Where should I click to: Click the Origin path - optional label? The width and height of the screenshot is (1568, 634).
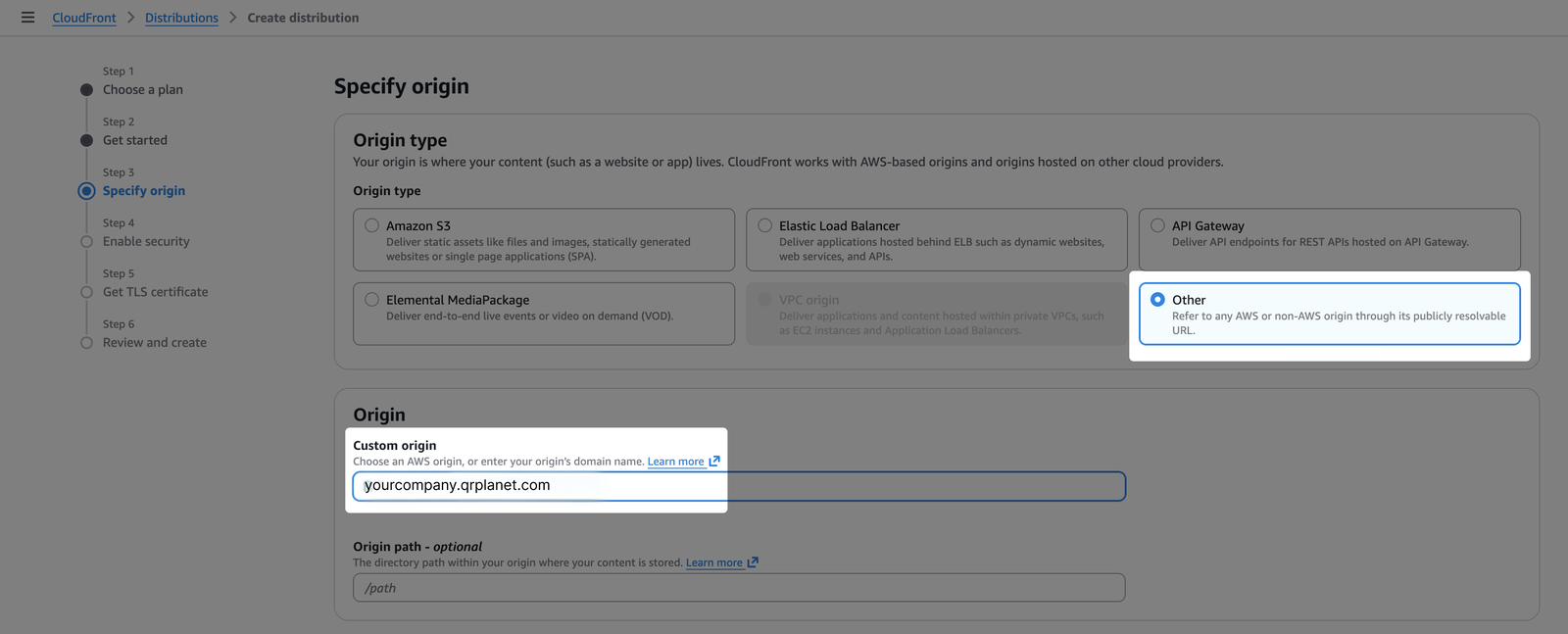coord(417,547)
